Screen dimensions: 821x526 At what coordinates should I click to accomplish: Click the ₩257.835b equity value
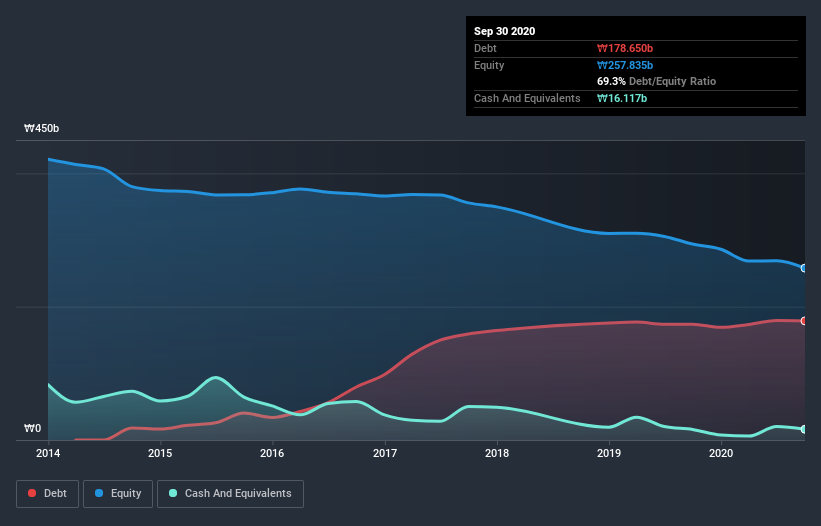coord(625,65)
